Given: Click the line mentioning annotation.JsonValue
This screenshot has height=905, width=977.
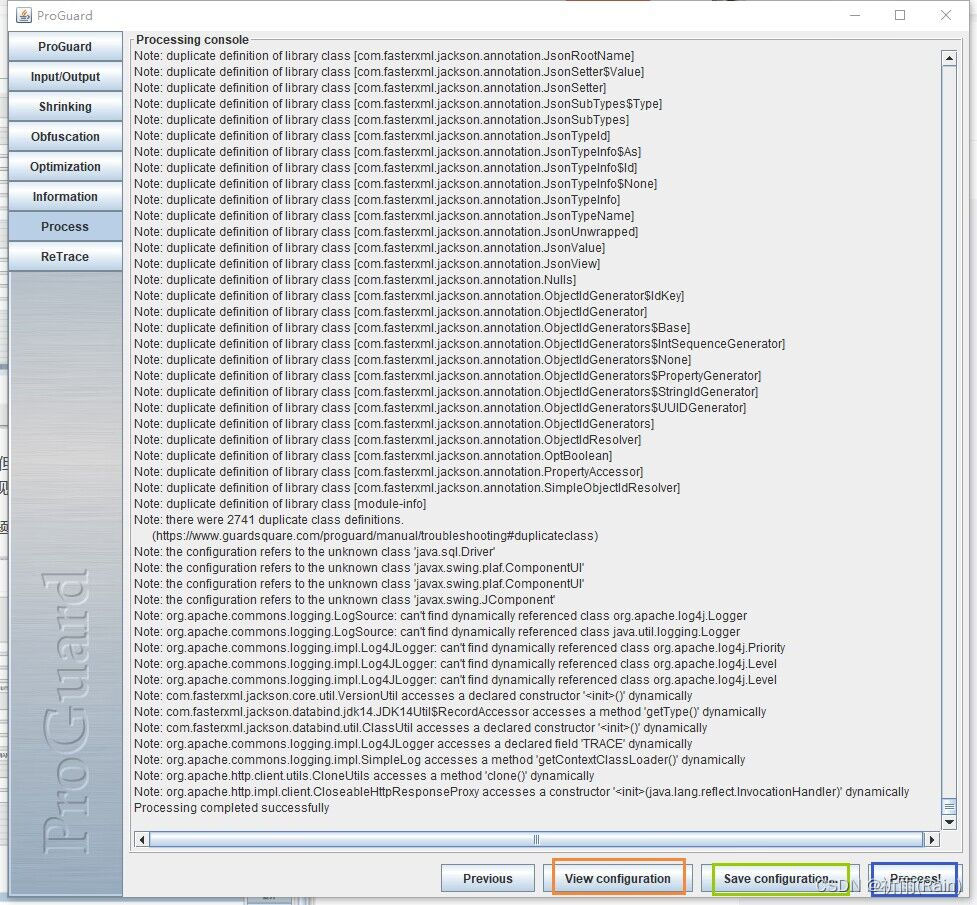Looking at the screenshot, I should click(x=369, y=248).
